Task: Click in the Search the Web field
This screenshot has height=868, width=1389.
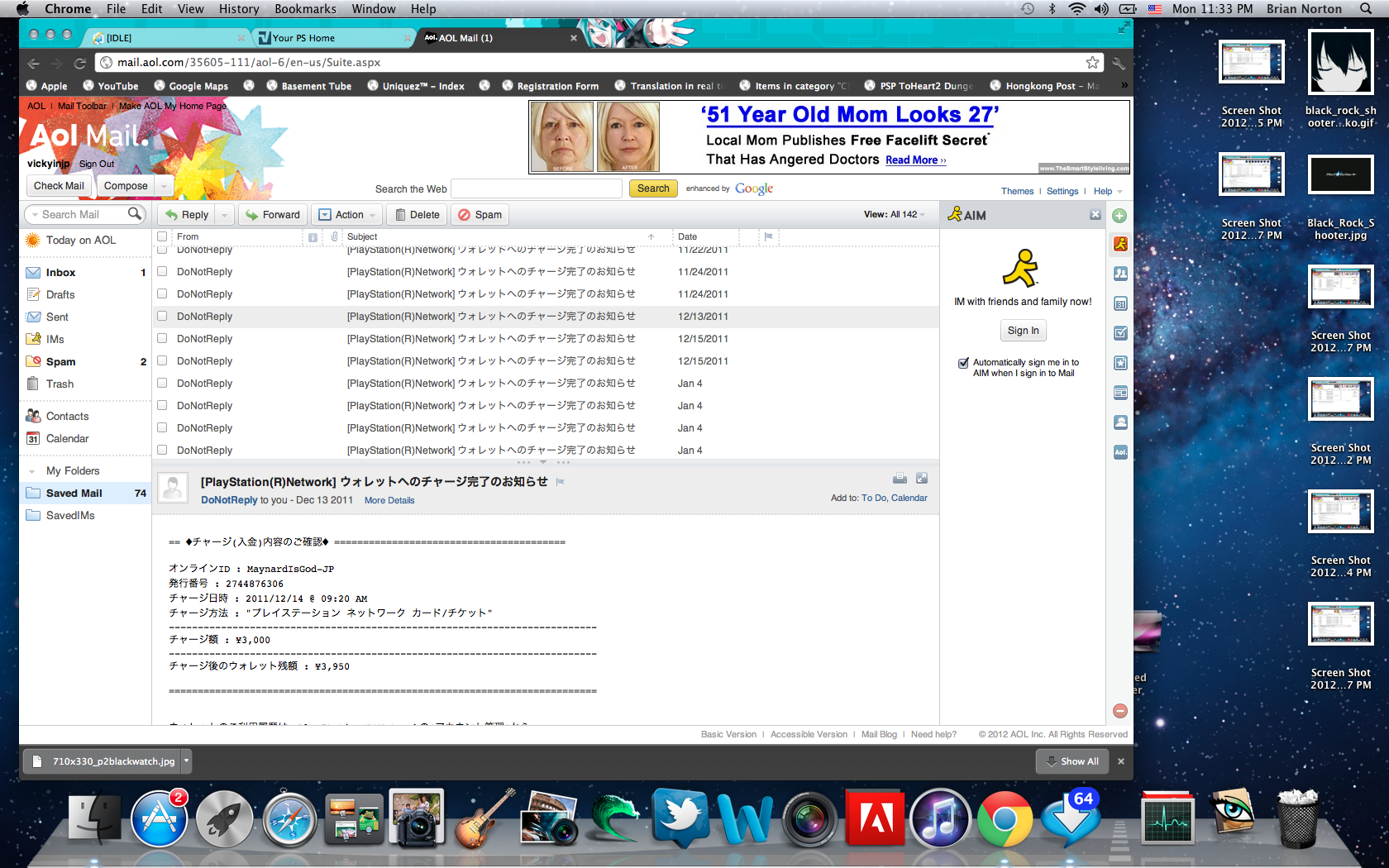Action: [x=537, y=188]
